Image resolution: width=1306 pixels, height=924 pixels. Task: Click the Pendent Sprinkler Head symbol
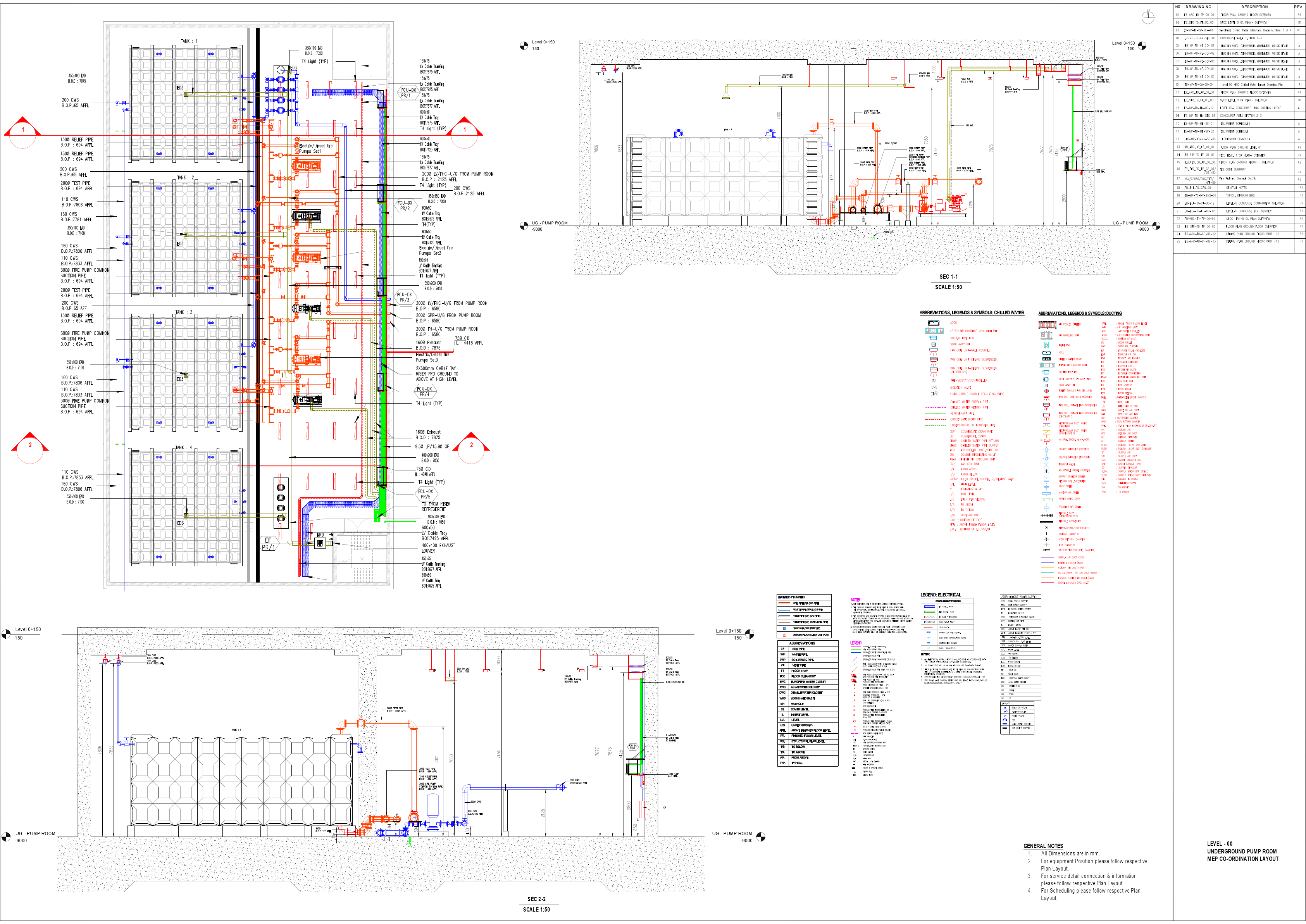[x=855, y=685]
